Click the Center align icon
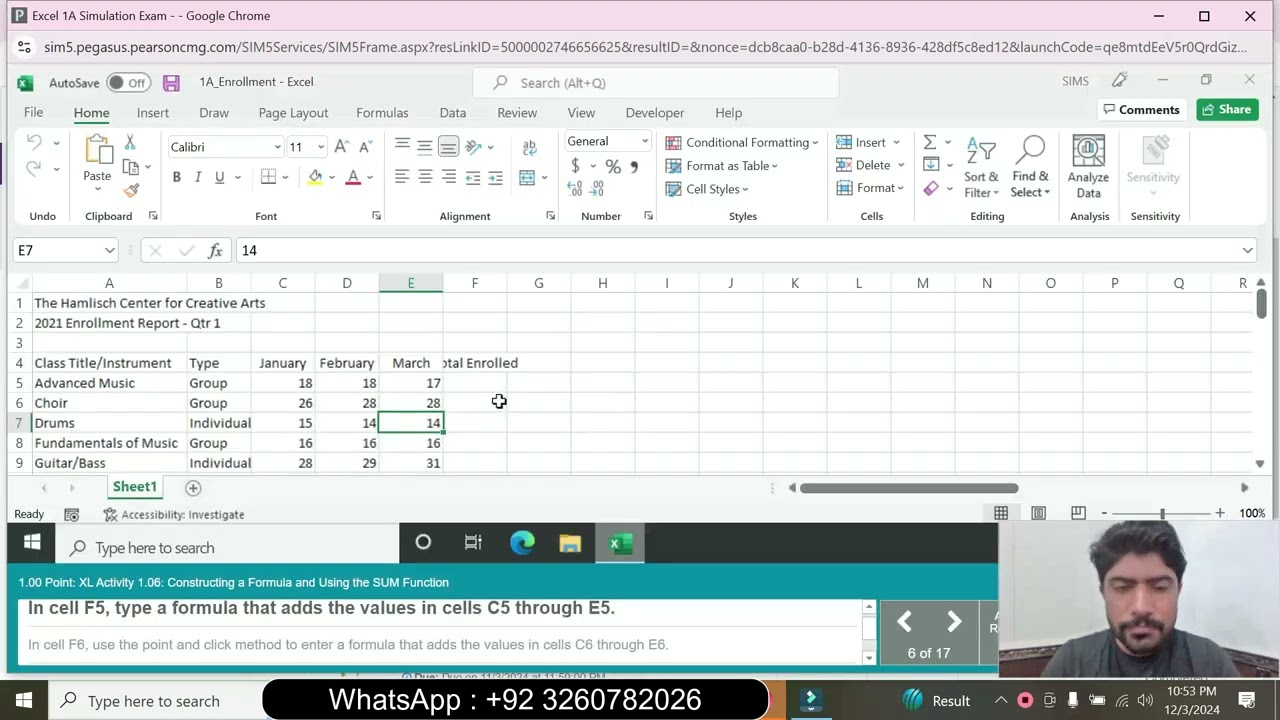1280x720 pixels. point(425,177)
